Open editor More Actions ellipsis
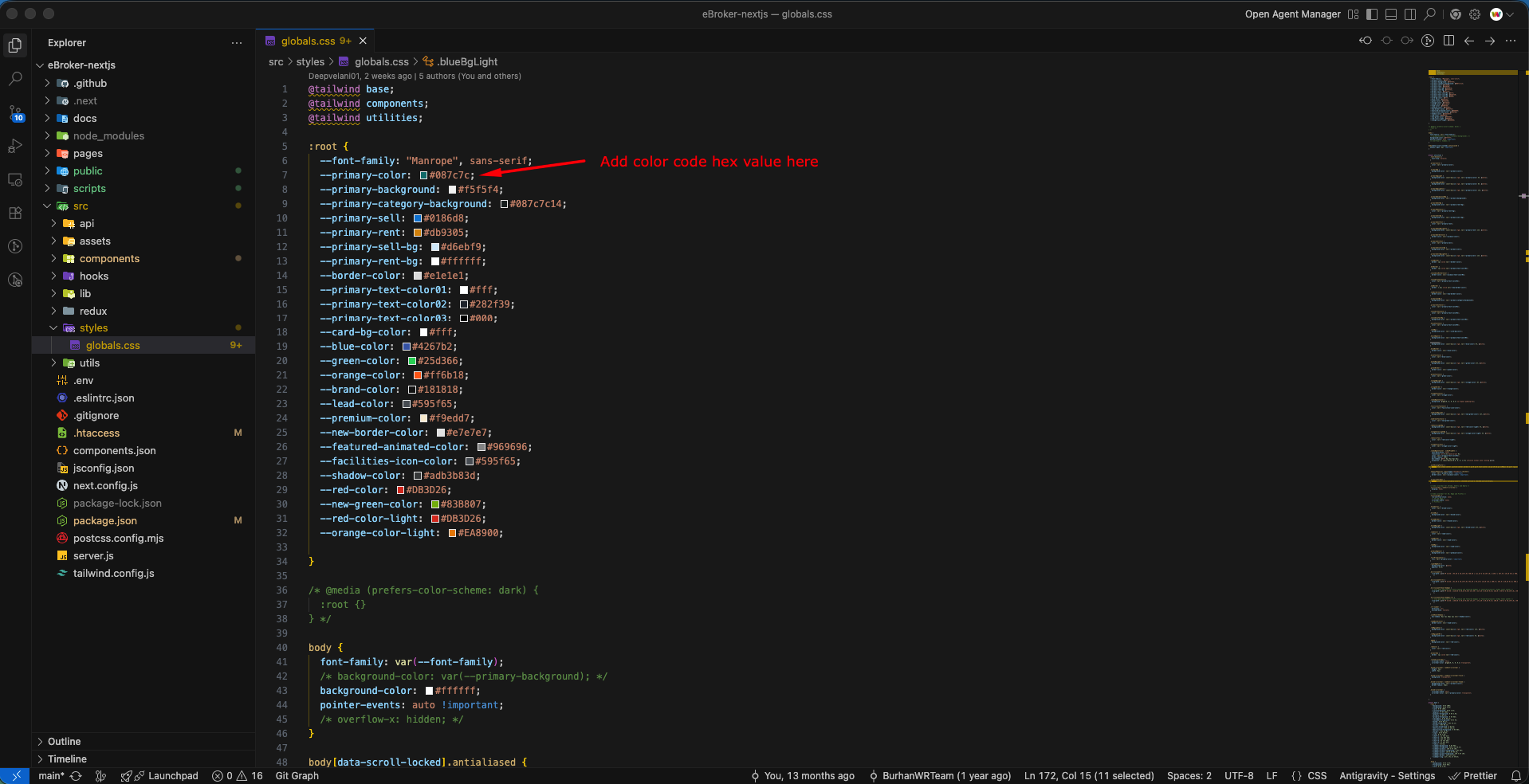This screenshot has width=1529, height=784. (1511, 41)
